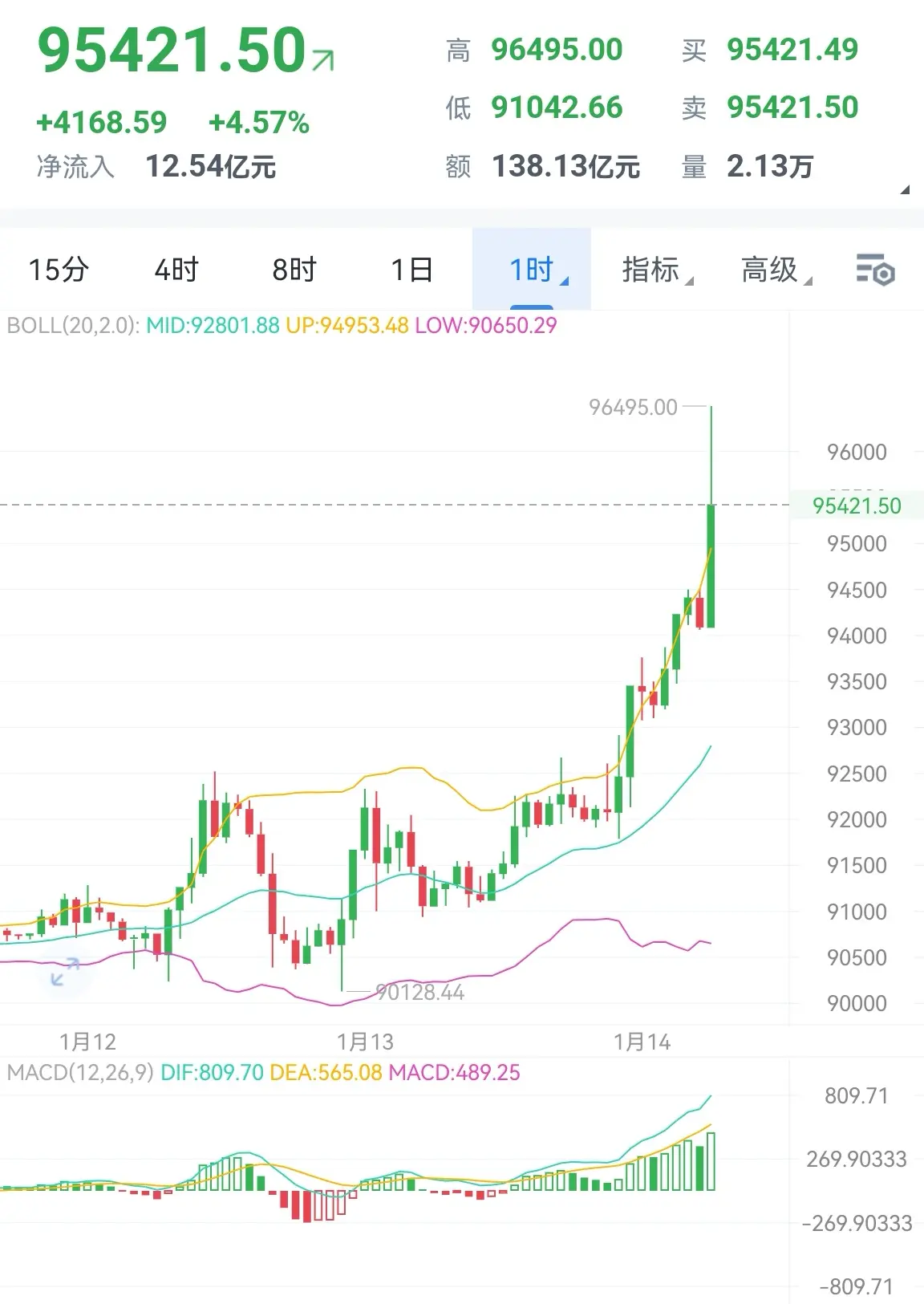Screen dimensions: 924x1304
Task: Switch to the 8时 timeframe tab
Action: tap(294, 270)
